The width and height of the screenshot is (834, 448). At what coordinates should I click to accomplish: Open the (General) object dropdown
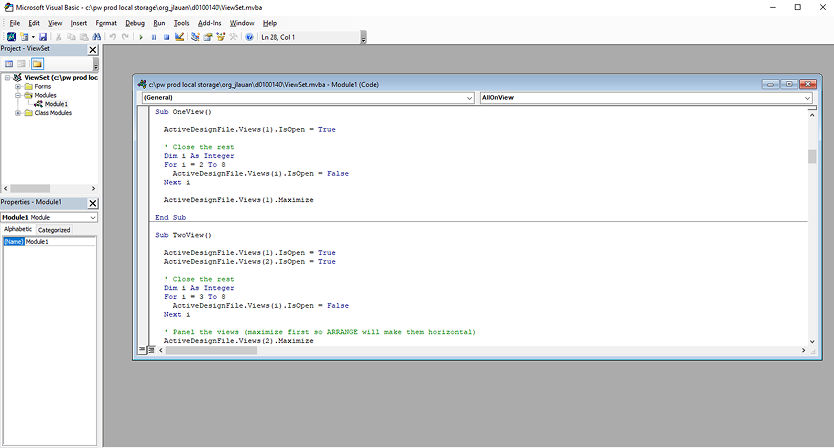pyautogui.click(x=469, y=98)
